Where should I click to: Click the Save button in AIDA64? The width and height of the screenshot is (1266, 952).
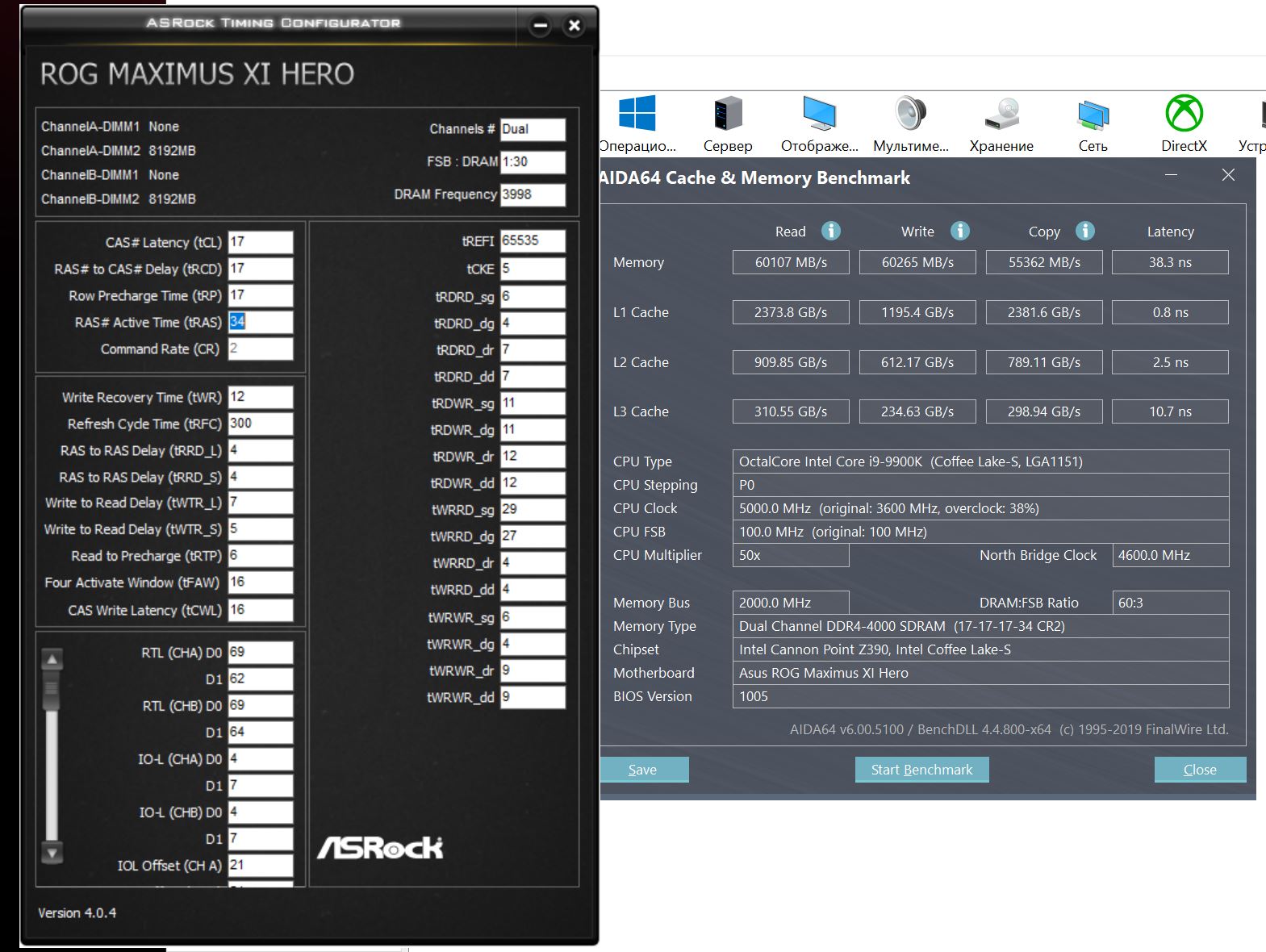[x=643, y=770]
